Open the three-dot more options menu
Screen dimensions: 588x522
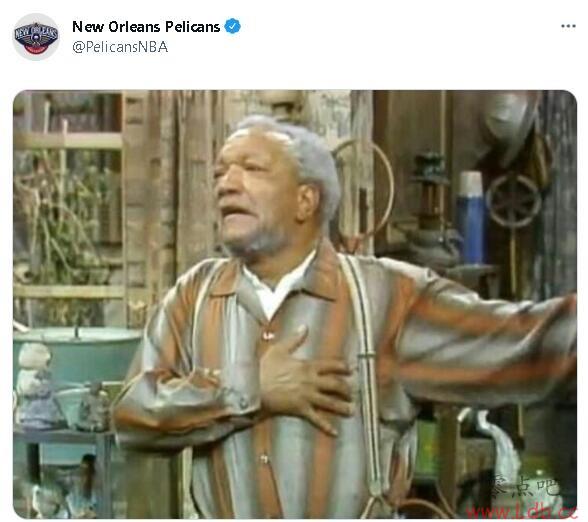[568, 26]
